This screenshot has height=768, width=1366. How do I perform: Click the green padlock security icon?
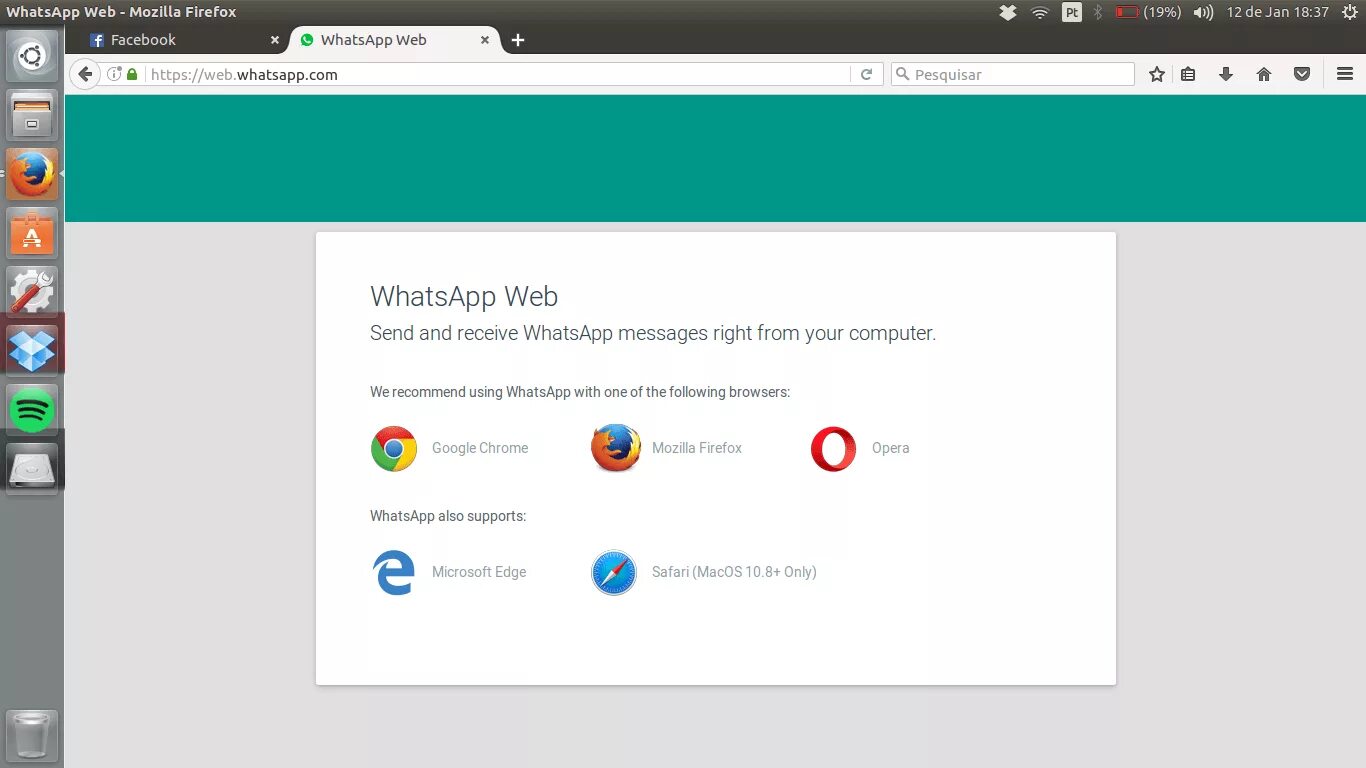point(132,74)
